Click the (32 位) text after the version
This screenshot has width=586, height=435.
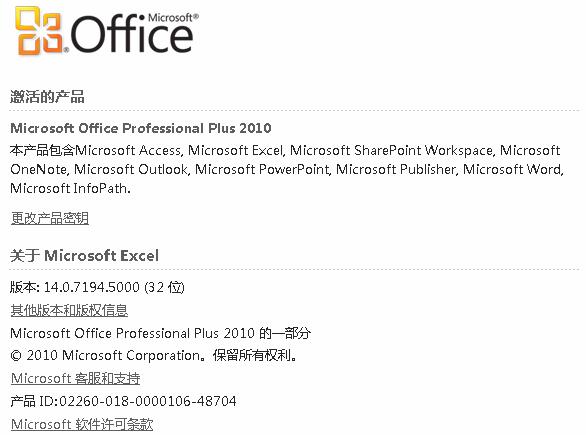point(164,287)
